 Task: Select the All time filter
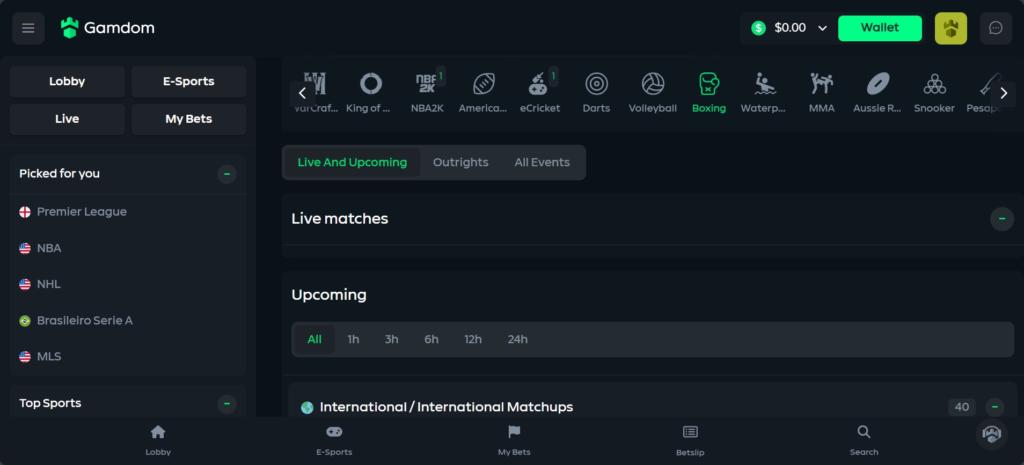315,340
